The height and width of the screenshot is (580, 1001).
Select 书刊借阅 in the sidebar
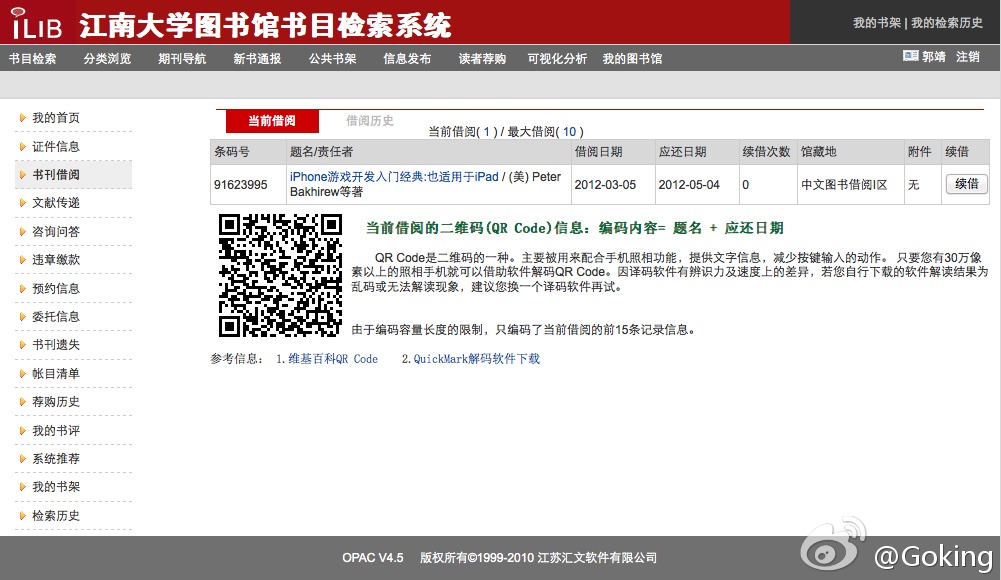click(56, 175)
